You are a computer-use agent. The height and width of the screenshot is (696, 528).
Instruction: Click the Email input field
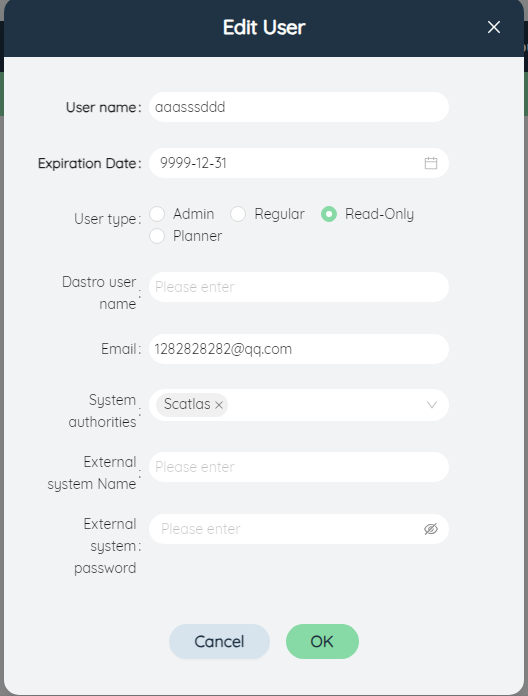(299, 349)
